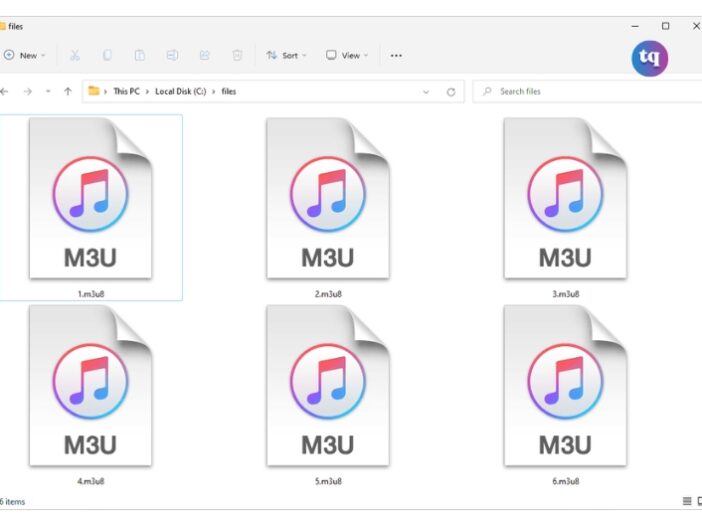The image size is (702, 526).
Task: Click the Paste clipboard icon
Action: tap(140, 55)
